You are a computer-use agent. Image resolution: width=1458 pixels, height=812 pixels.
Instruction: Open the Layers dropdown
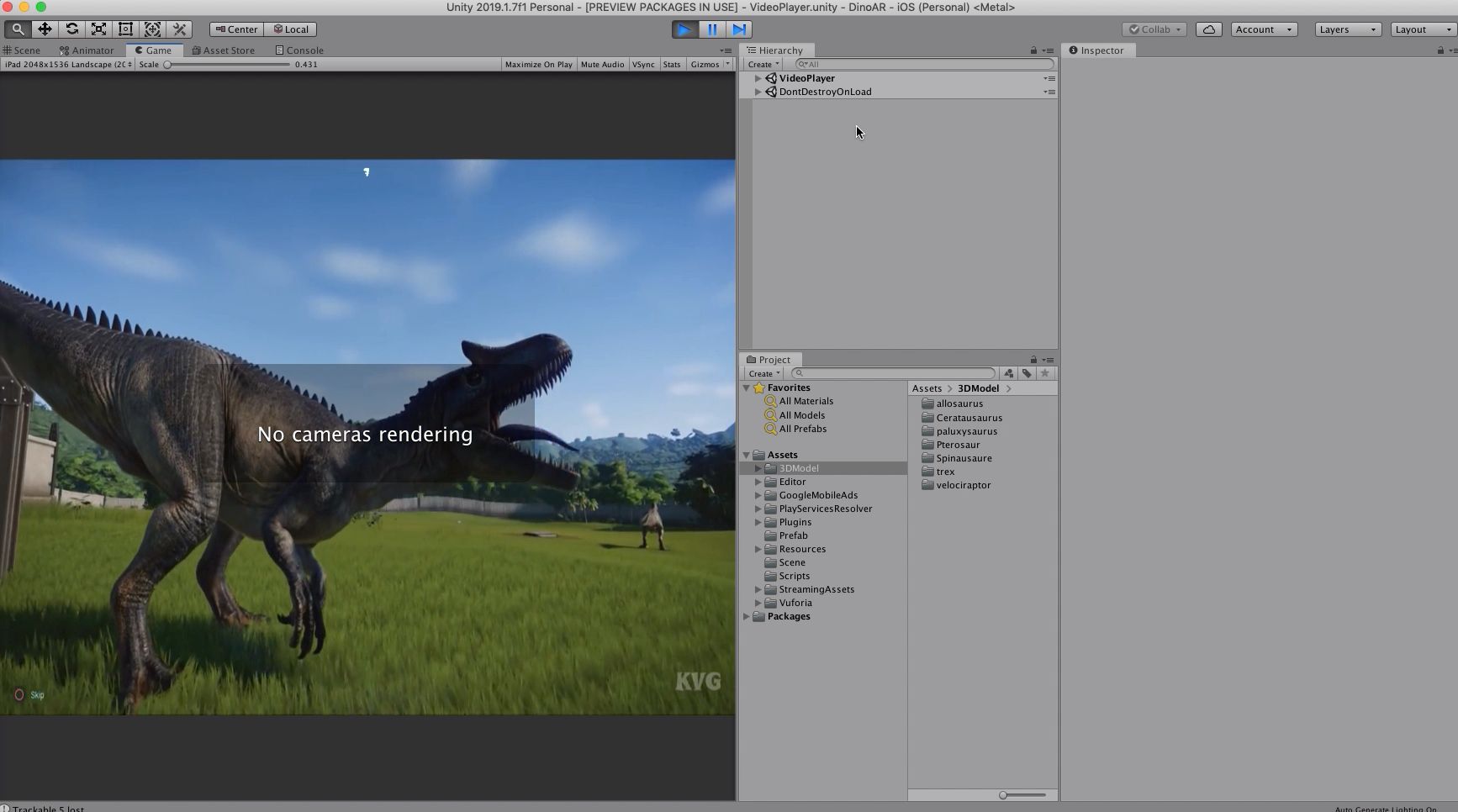point(1347,29)
